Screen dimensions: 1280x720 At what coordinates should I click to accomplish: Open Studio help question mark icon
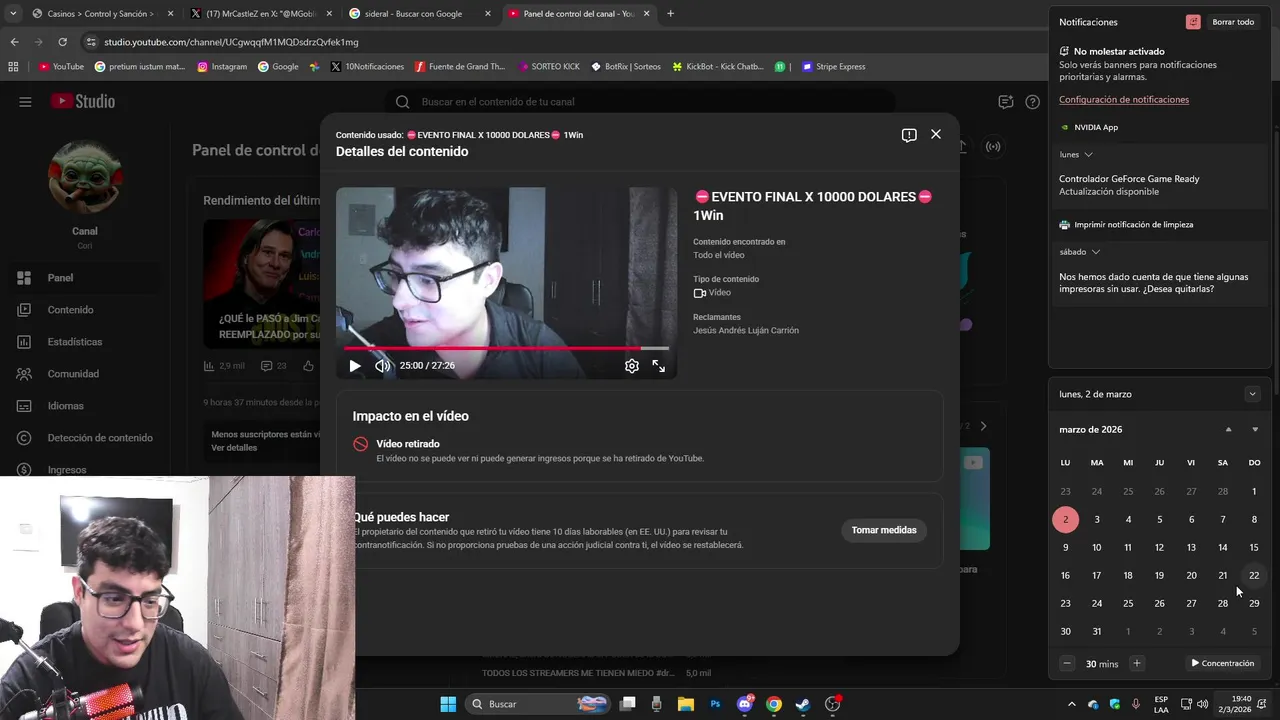1033,102
